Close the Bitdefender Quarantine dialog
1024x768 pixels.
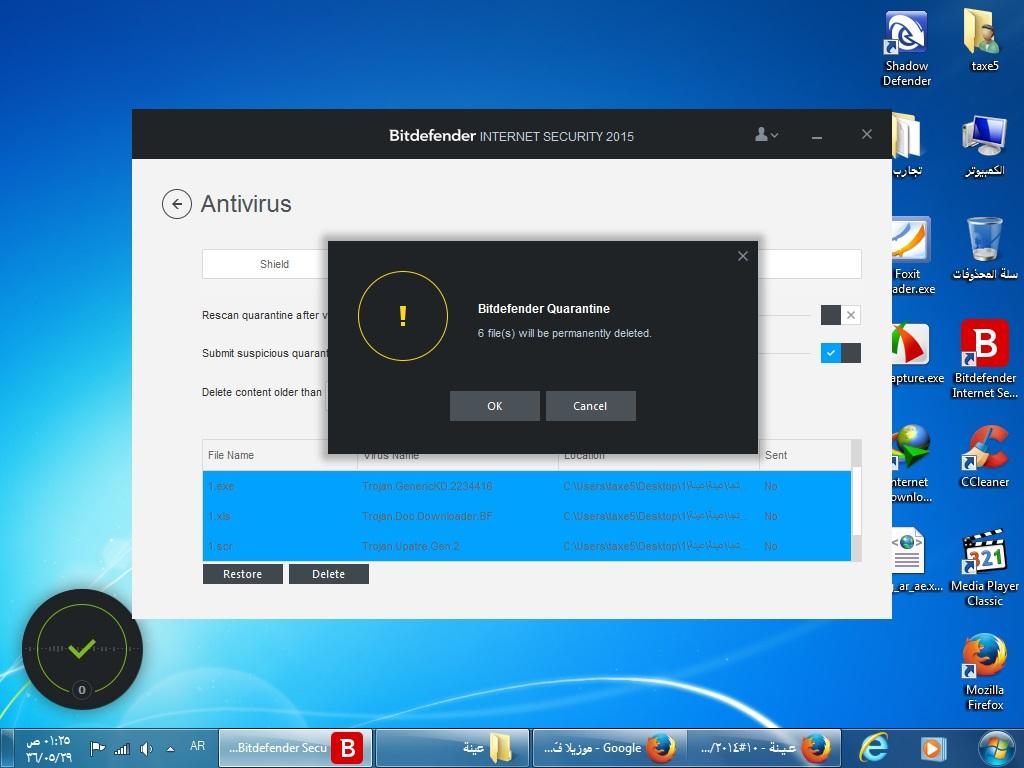tap(743, 256)
